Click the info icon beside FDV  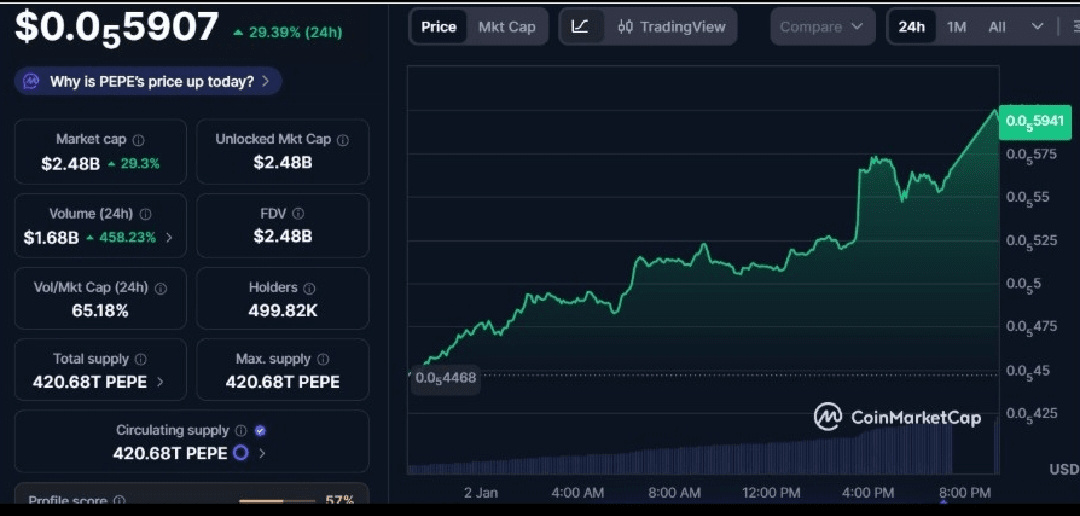point(298,214)
